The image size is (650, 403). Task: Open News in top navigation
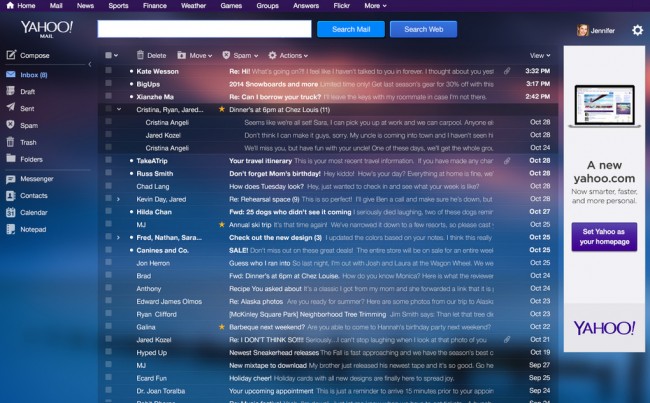click(x=85, y=5)
